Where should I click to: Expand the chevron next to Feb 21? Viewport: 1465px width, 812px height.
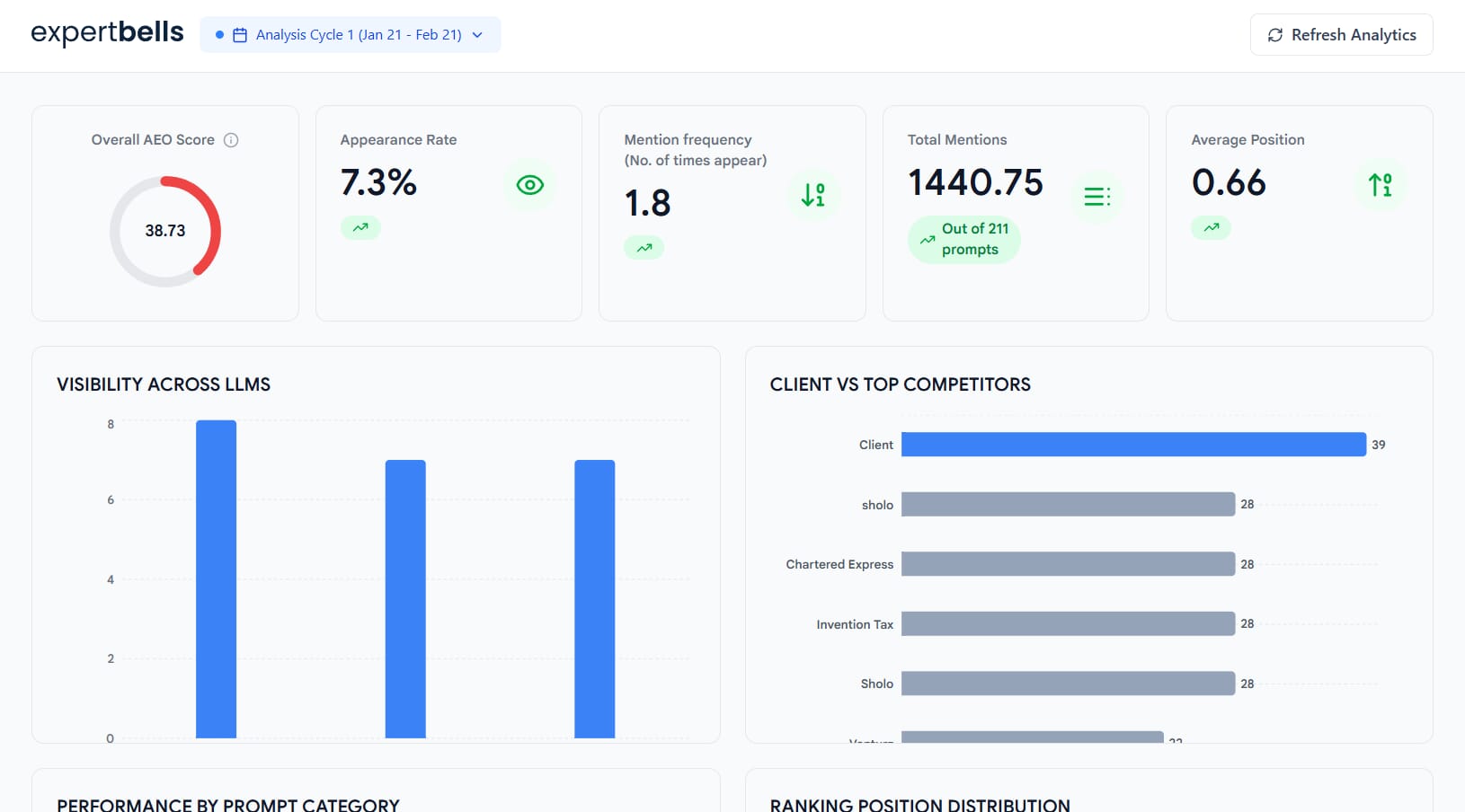pyautogui.click(x=477, y=35)
